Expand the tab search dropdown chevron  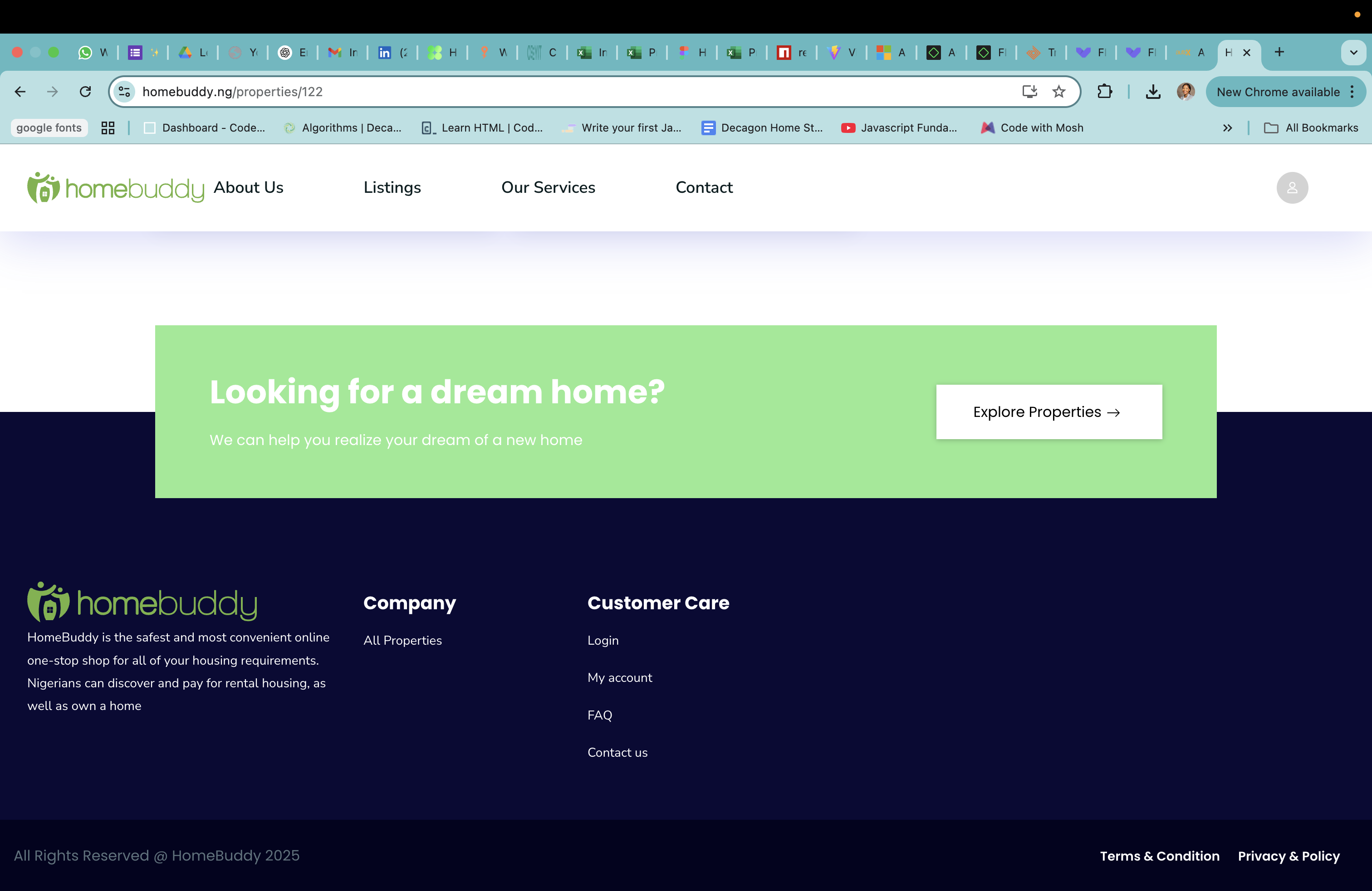(x=1353, y=53)
